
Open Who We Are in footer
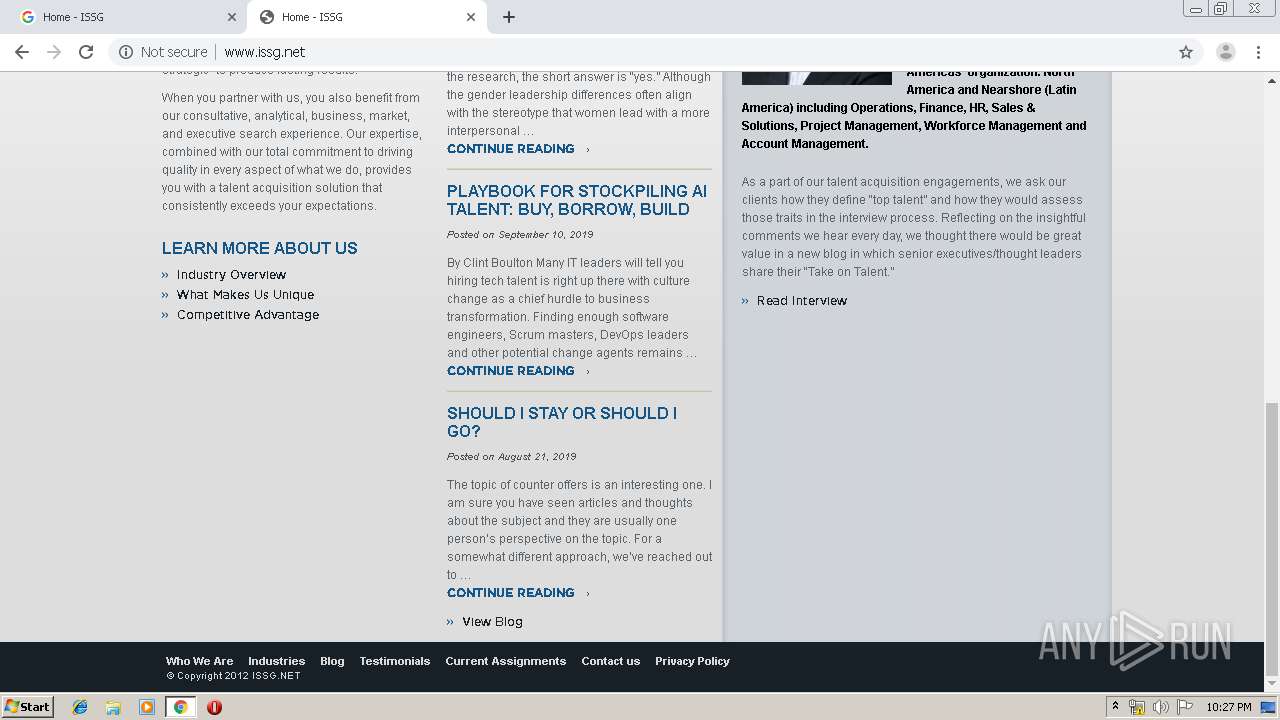point(199,661)
